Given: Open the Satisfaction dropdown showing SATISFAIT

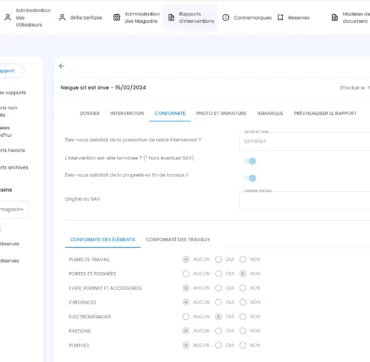Looking at the screenshot, I should [x=305, y=141].
